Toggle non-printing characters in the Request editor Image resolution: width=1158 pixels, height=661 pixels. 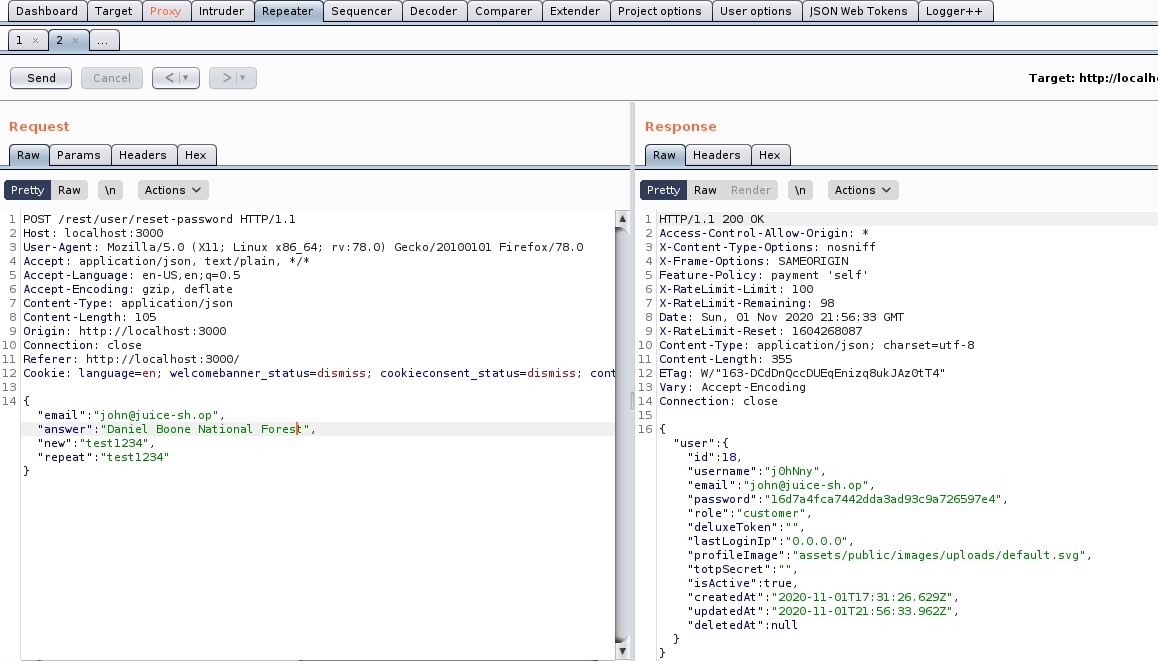click(110, 189)
